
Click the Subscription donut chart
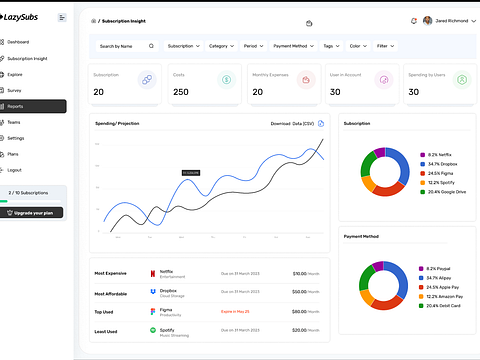[385, 172]
